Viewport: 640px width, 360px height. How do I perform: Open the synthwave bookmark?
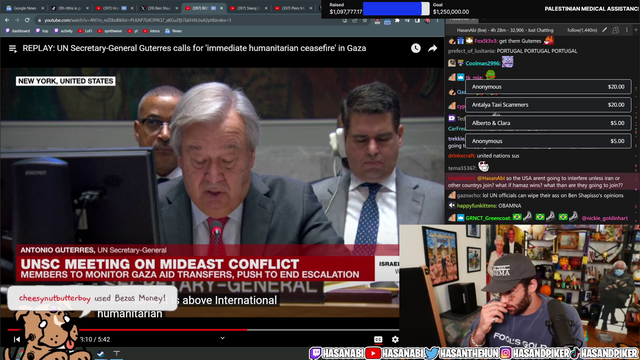[110, 31]
